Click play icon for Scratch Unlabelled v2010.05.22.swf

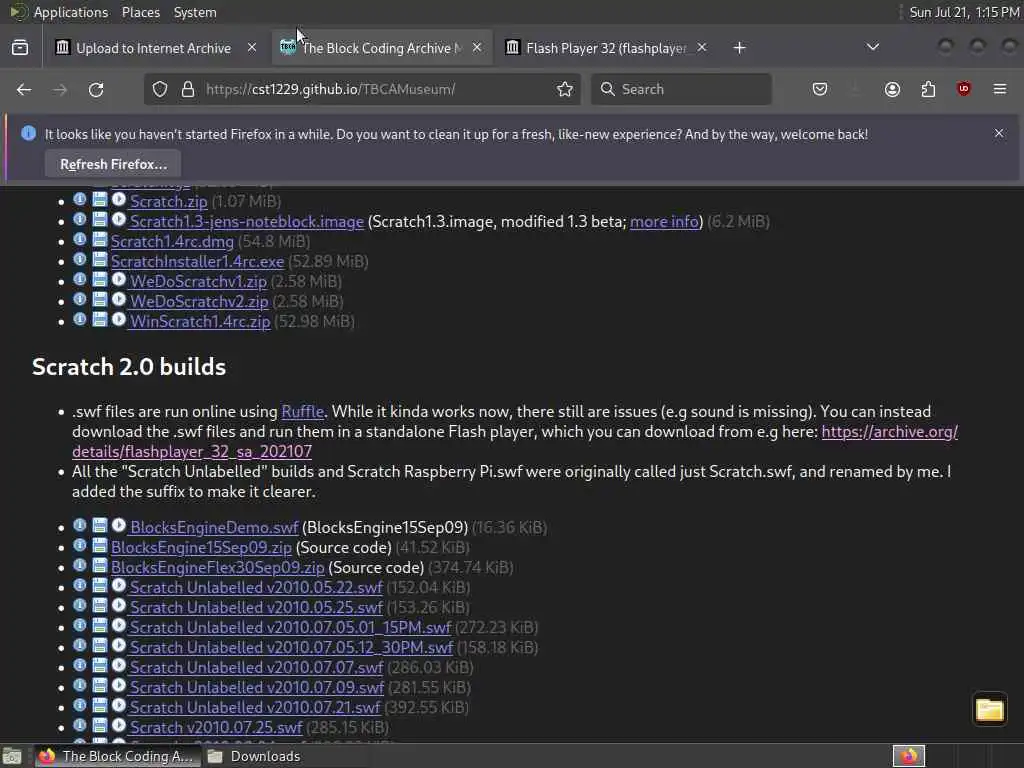click(119, 585)
